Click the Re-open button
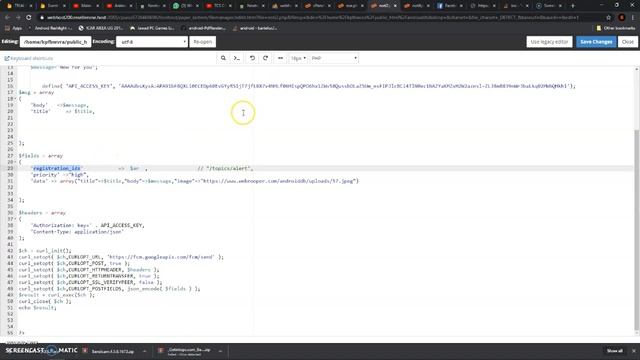Viewport: 640px width, 360px height. (202, 42)
